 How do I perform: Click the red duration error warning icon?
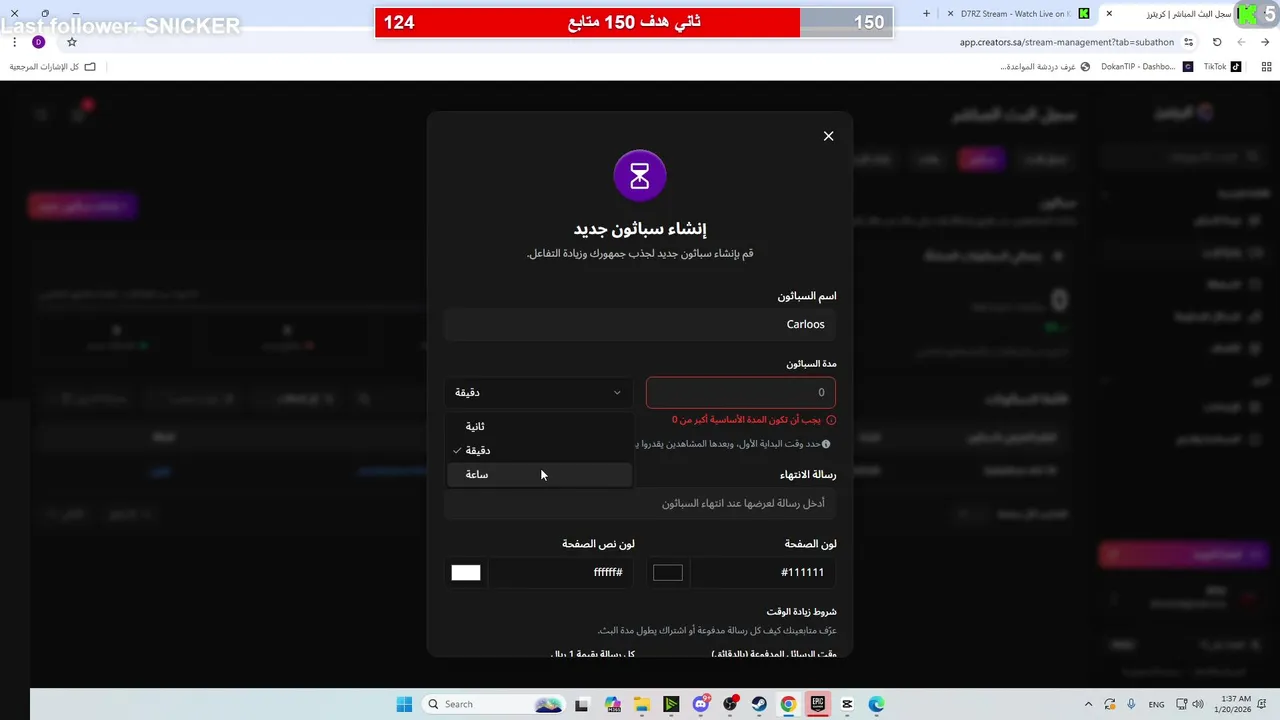pyautogui.click(x=830, y=420)
